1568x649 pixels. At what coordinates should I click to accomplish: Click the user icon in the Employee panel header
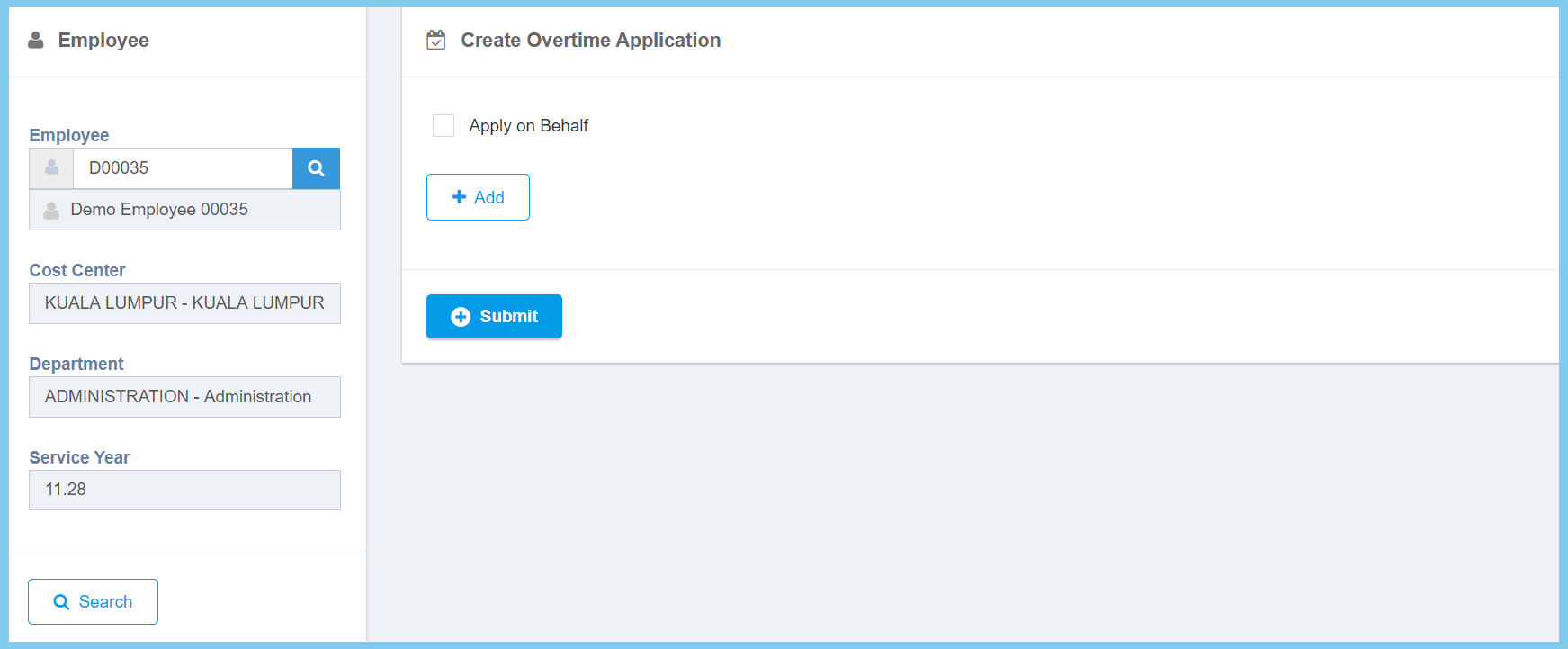click(36, 41)
